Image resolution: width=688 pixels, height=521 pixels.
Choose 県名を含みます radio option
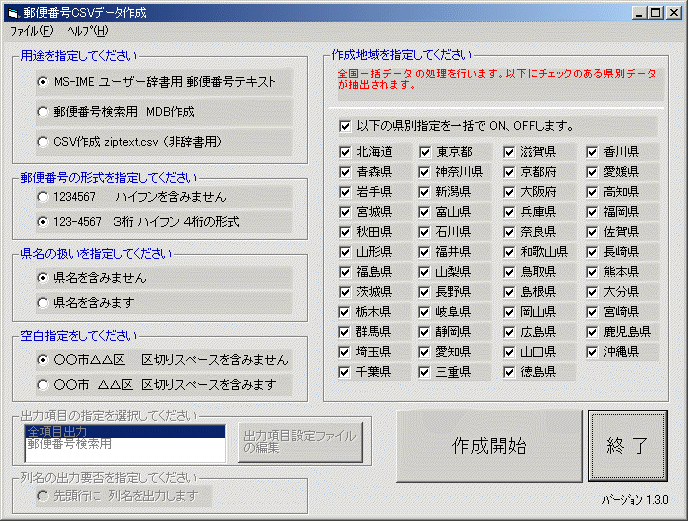coord(43,301)
